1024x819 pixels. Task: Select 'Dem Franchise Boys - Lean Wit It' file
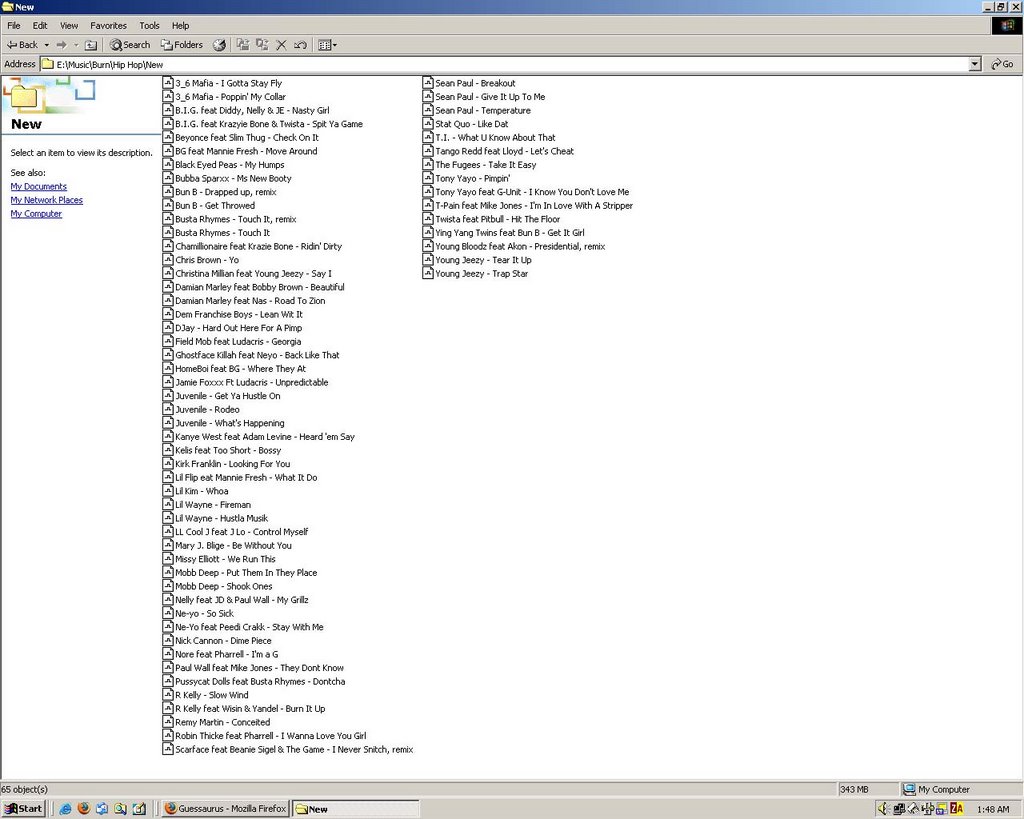coord(239,314)
